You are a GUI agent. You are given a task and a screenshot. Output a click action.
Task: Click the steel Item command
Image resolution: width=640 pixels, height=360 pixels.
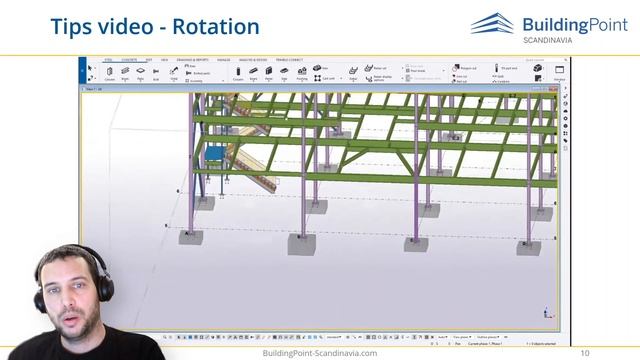coord(190,66)
